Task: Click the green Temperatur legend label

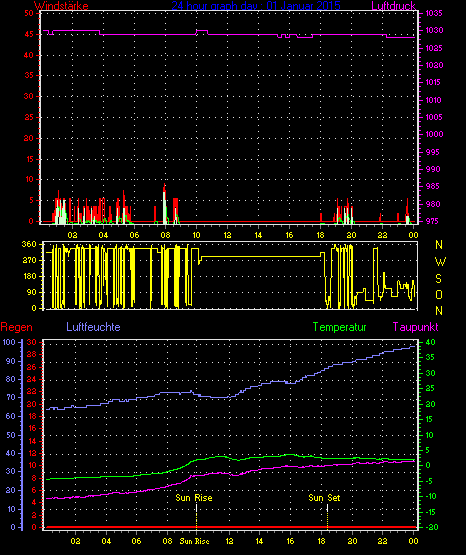Action: point(339,327)
